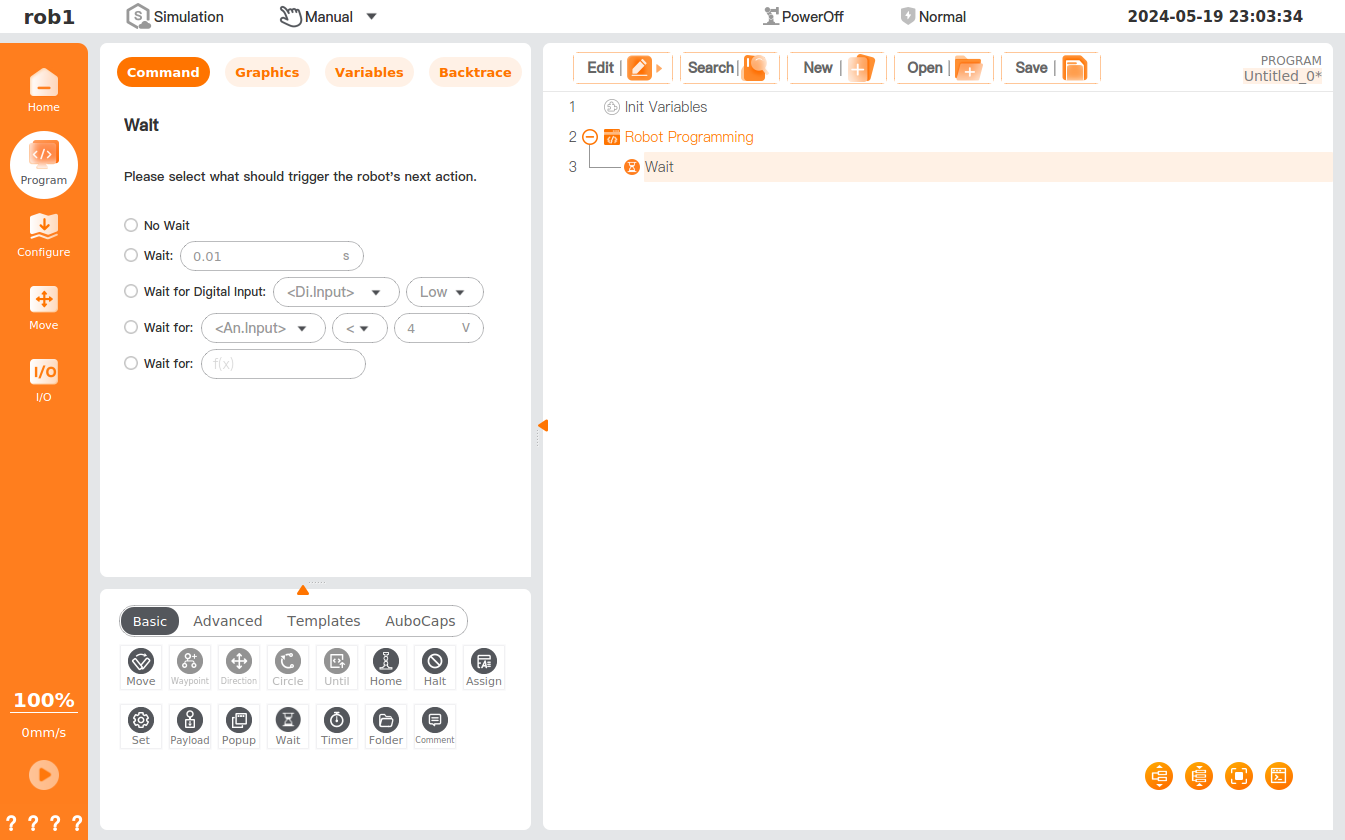1345x840 pixels.
Task: Select the Wait seconds radio button
Action: click(x=131, y=256)
